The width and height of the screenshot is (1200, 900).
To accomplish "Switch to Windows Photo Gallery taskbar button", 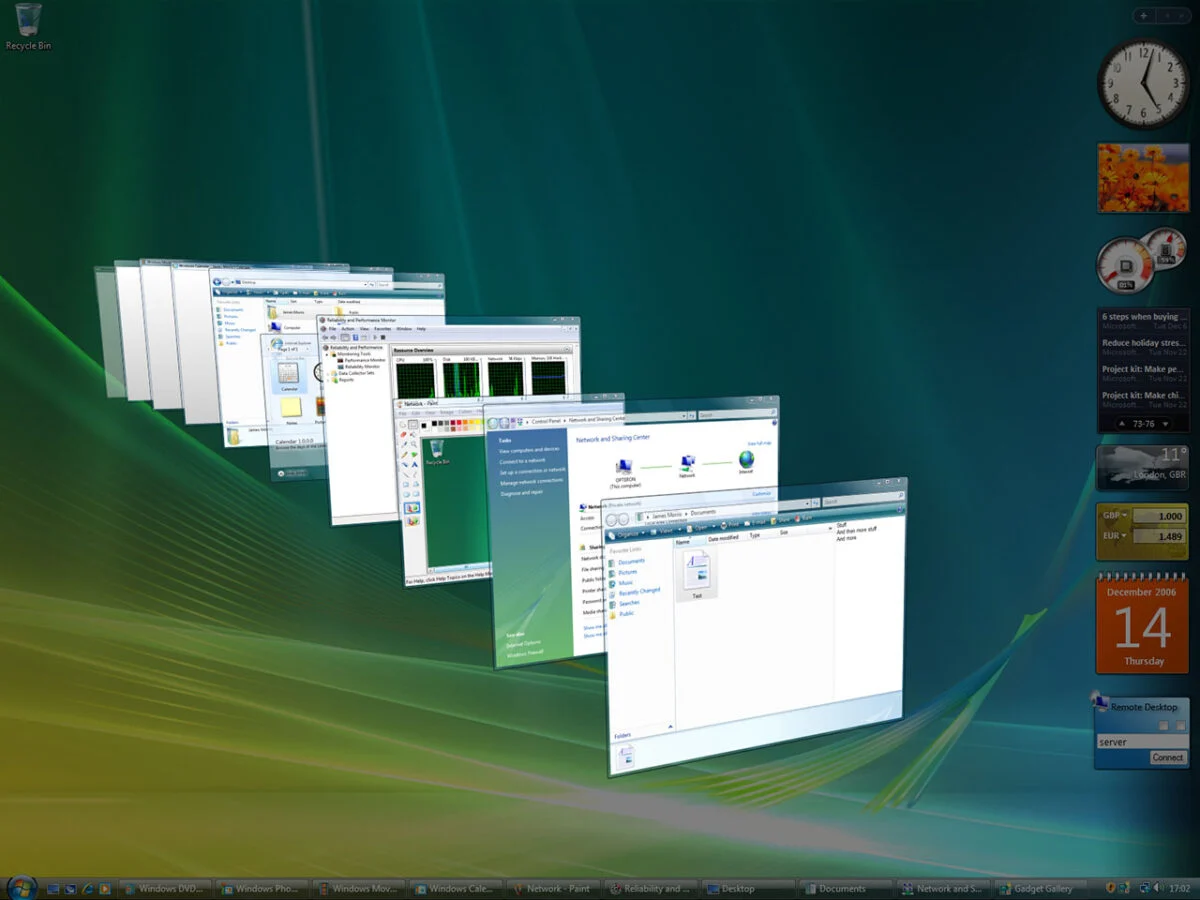I will coord(262,888).
